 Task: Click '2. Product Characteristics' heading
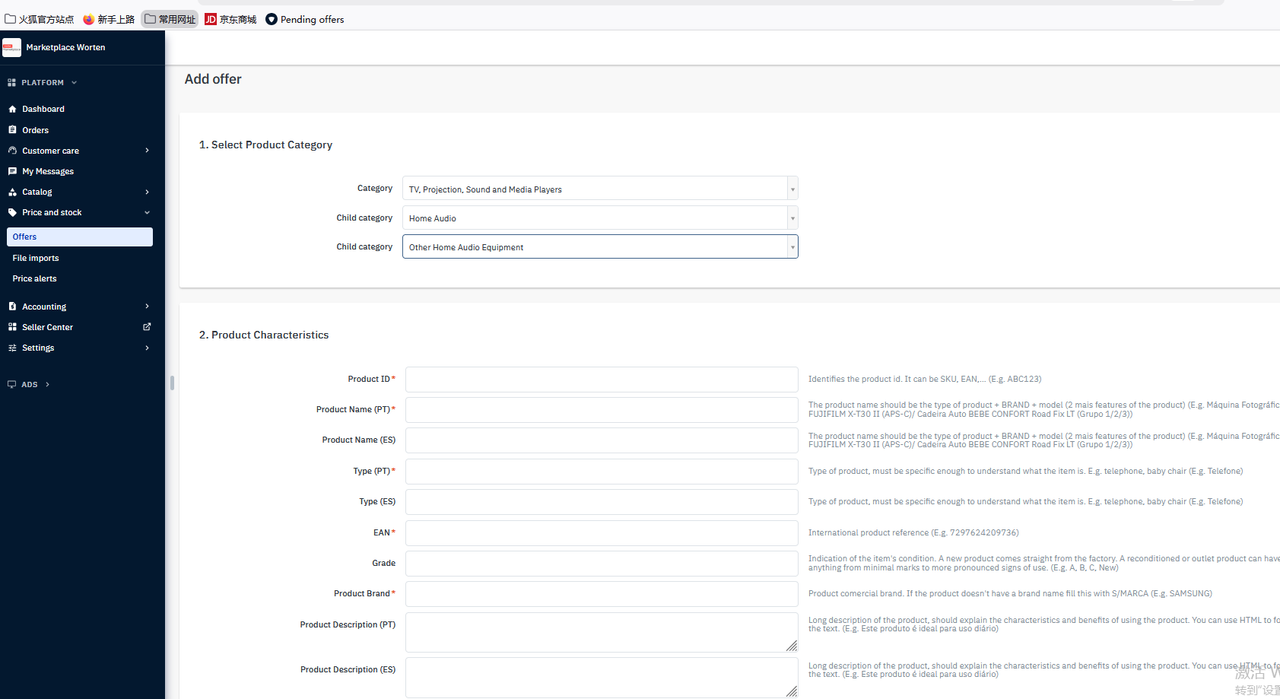click(x=264, y=335)
